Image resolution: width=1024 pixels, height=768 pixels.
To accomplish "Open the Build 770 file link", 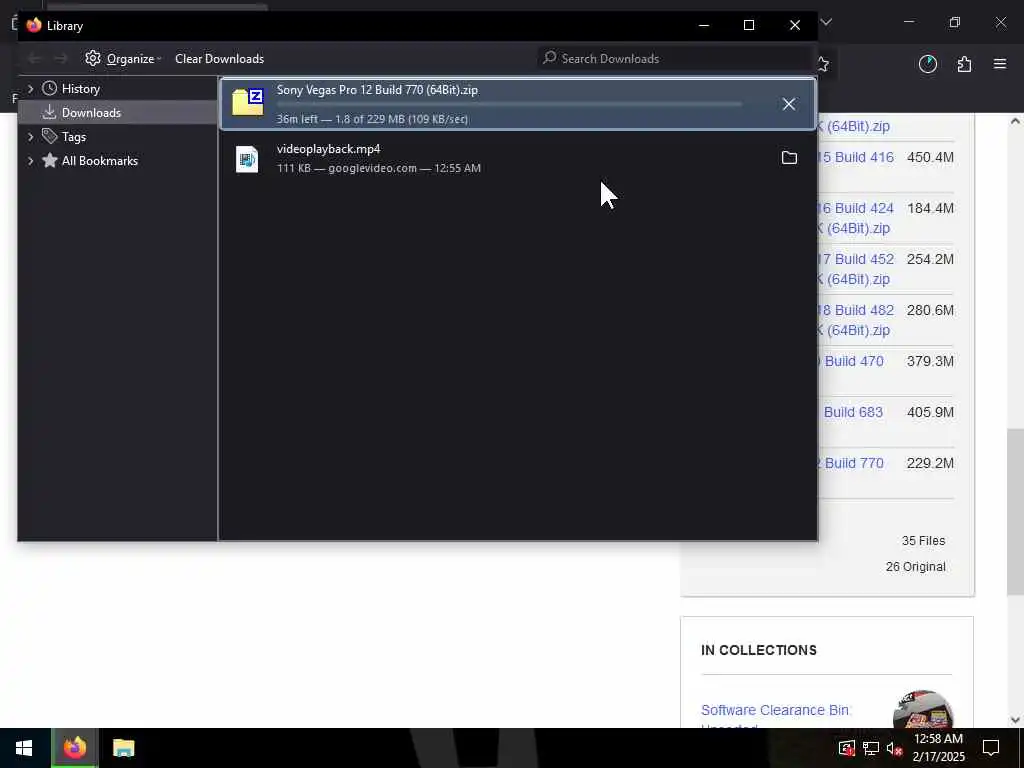I will [851, 463].
